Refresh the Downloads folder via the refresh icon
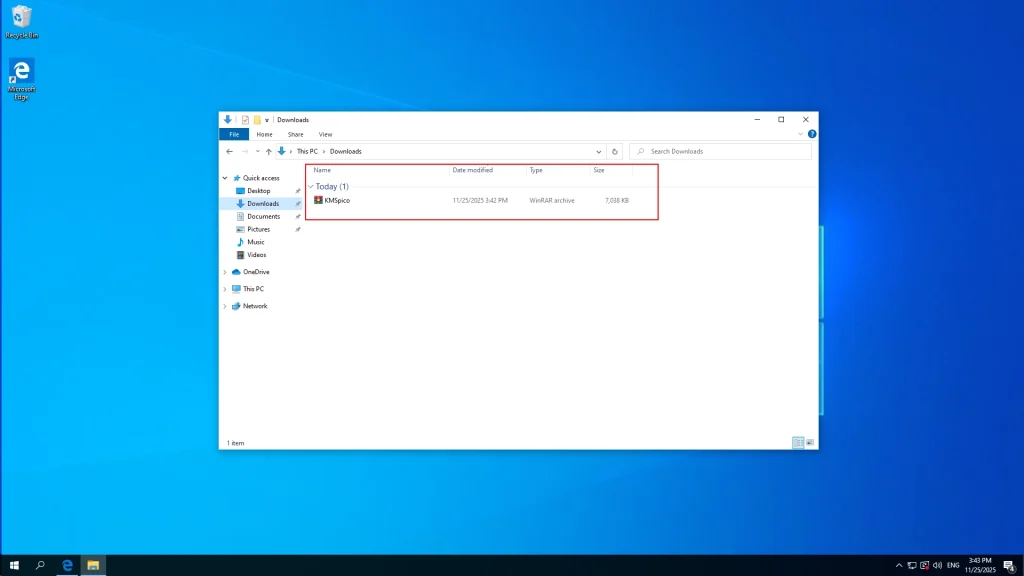This screenshot has height=576, width=1024. click(615, 151)
